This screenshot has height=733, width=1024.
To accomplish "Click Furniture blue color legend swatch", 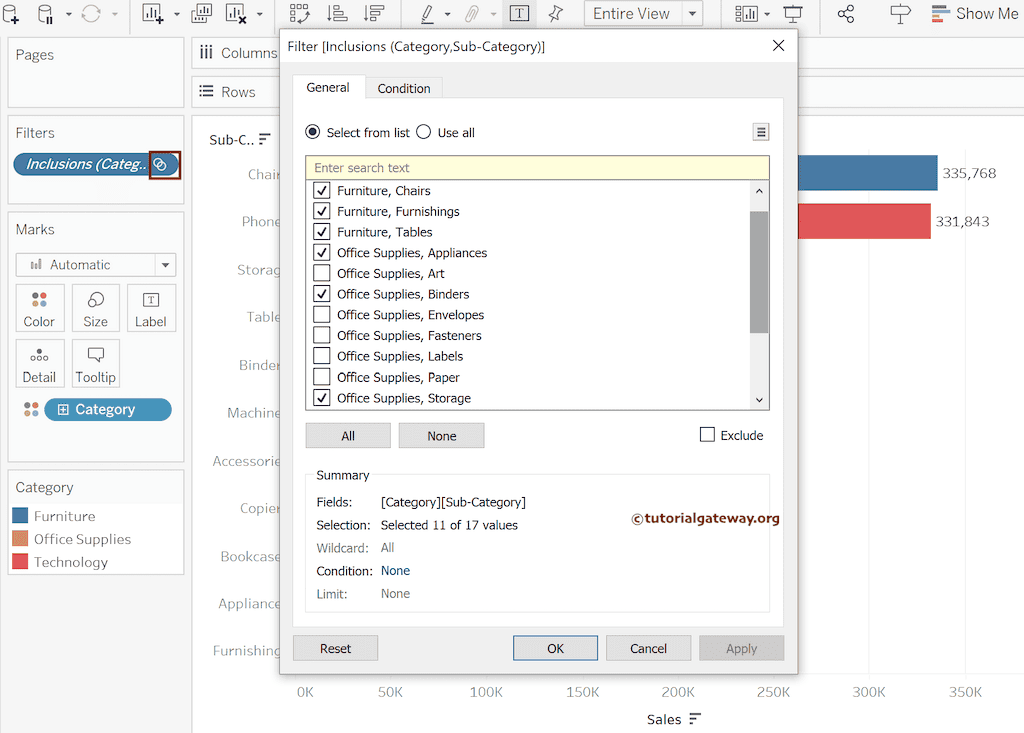I will click(x=20, y=515).
